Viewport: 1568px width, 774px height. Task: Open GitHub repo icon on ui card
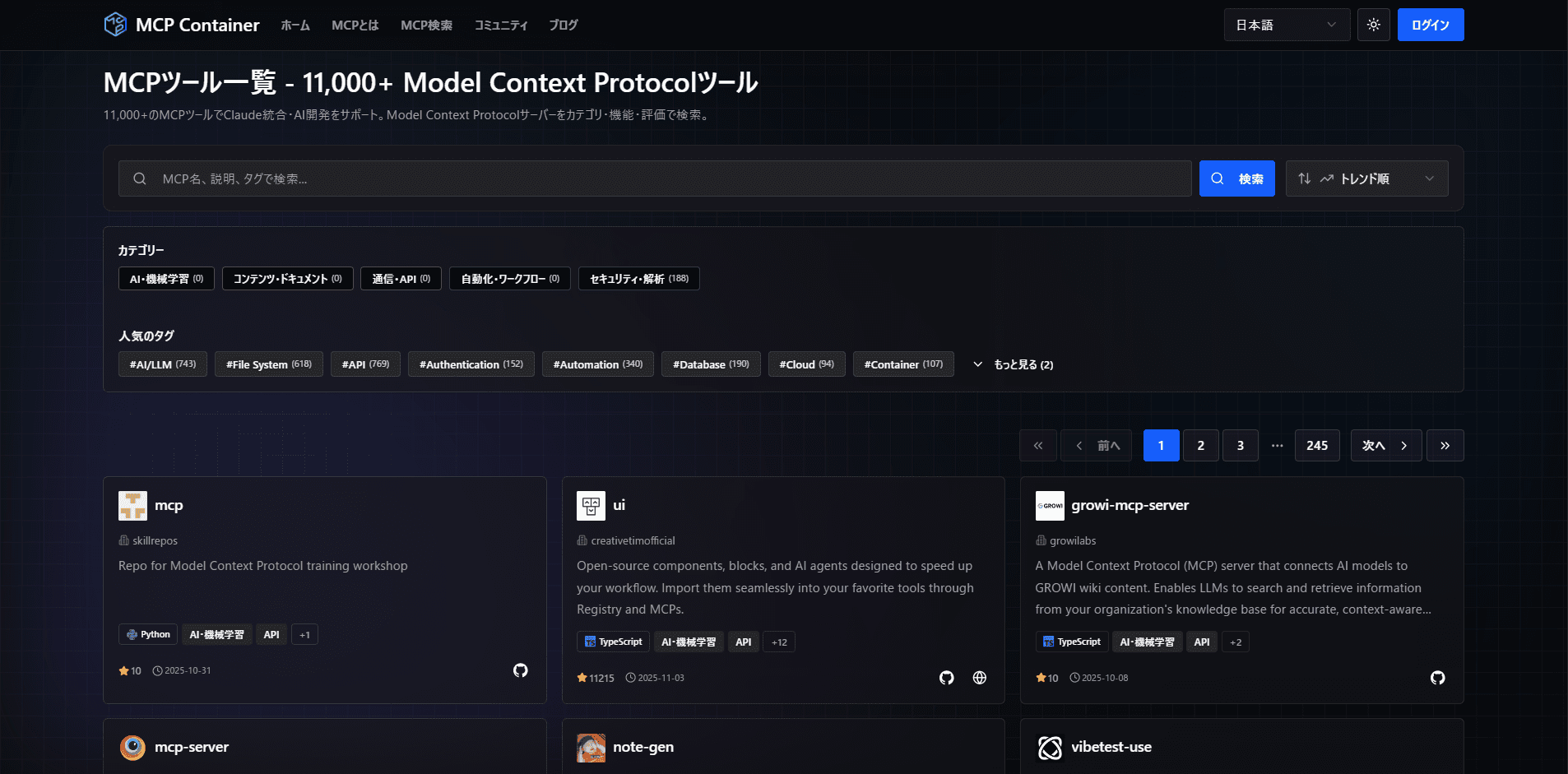946,678
